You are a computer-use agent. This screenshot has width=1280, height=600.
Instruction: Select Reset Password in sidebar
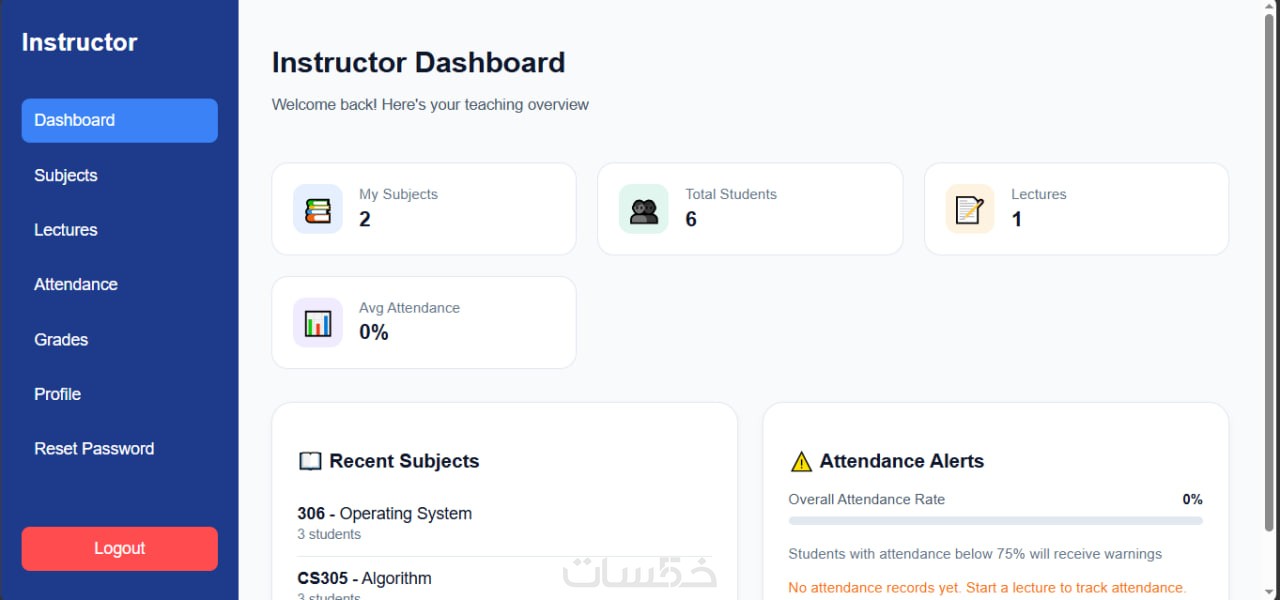coord(94,449)
